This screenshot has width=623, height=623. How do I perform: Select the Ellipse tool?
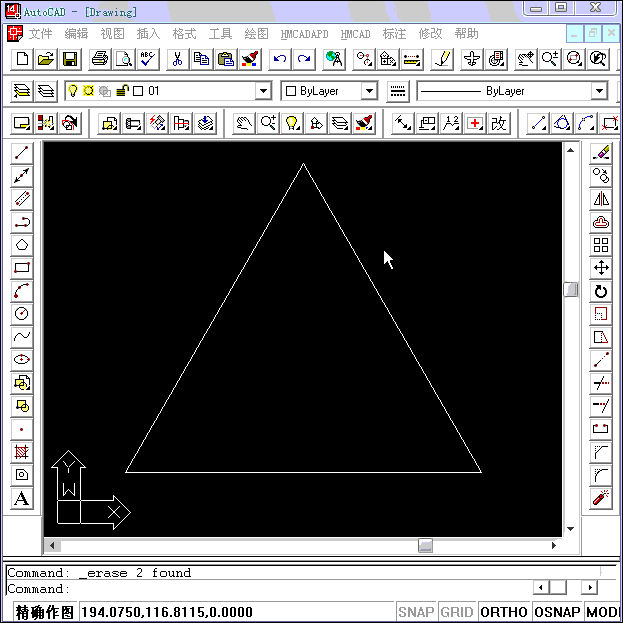[x=21, y=360]
